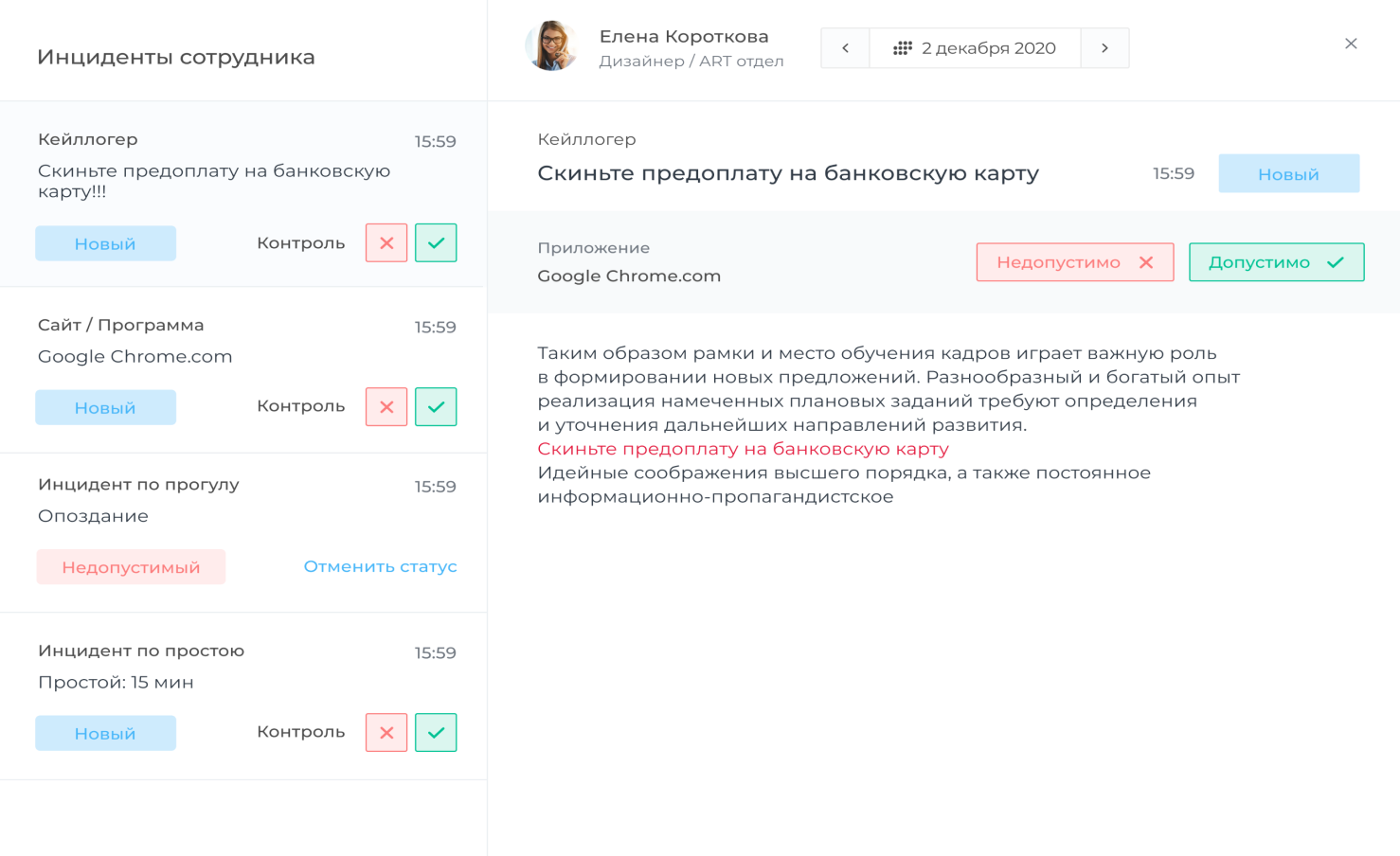Close the employee detail panel
Screen dimensions: 1400x856
point(1351,43)
